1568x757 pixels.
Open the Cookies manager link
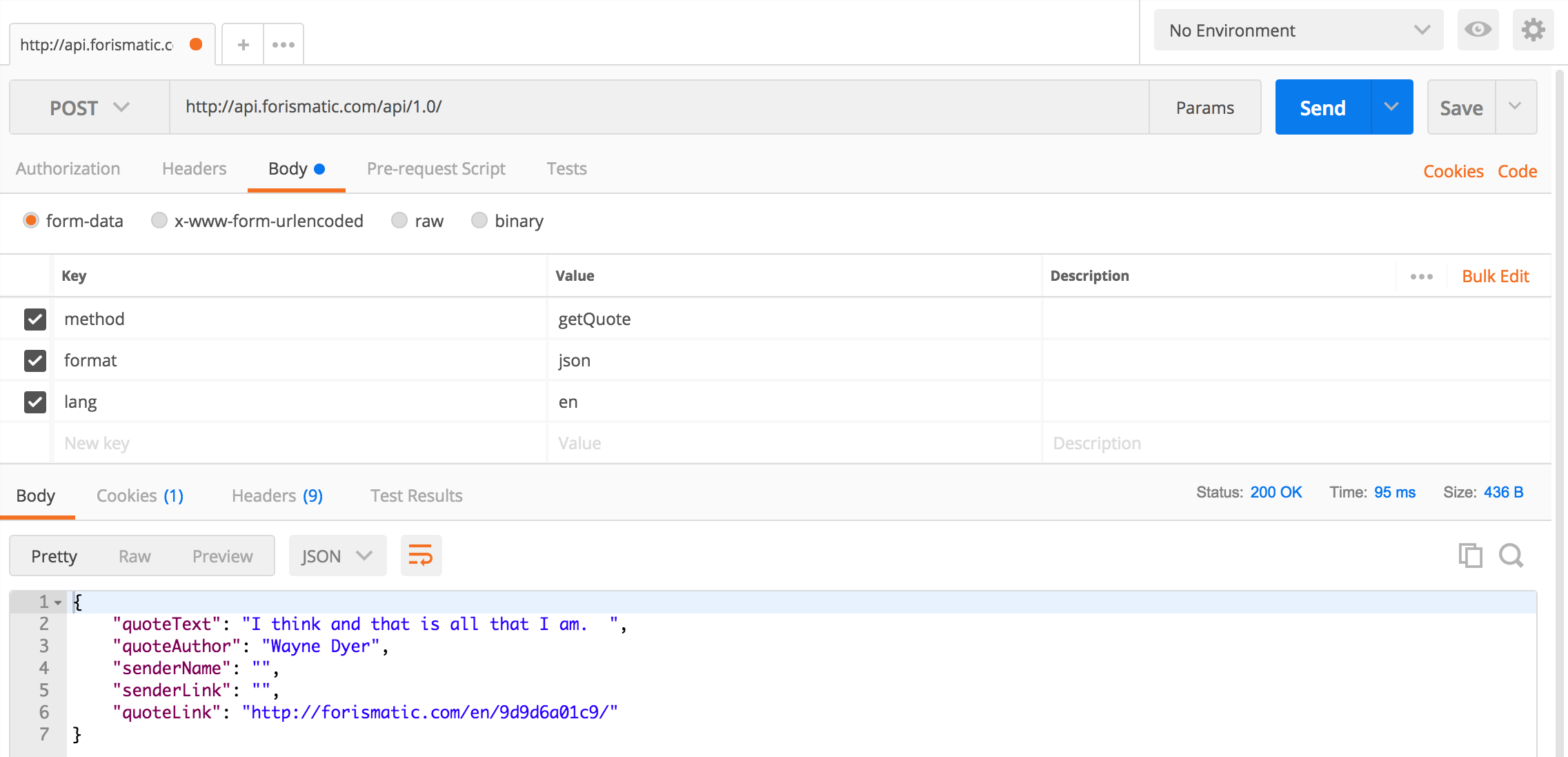pos(1453,172)
